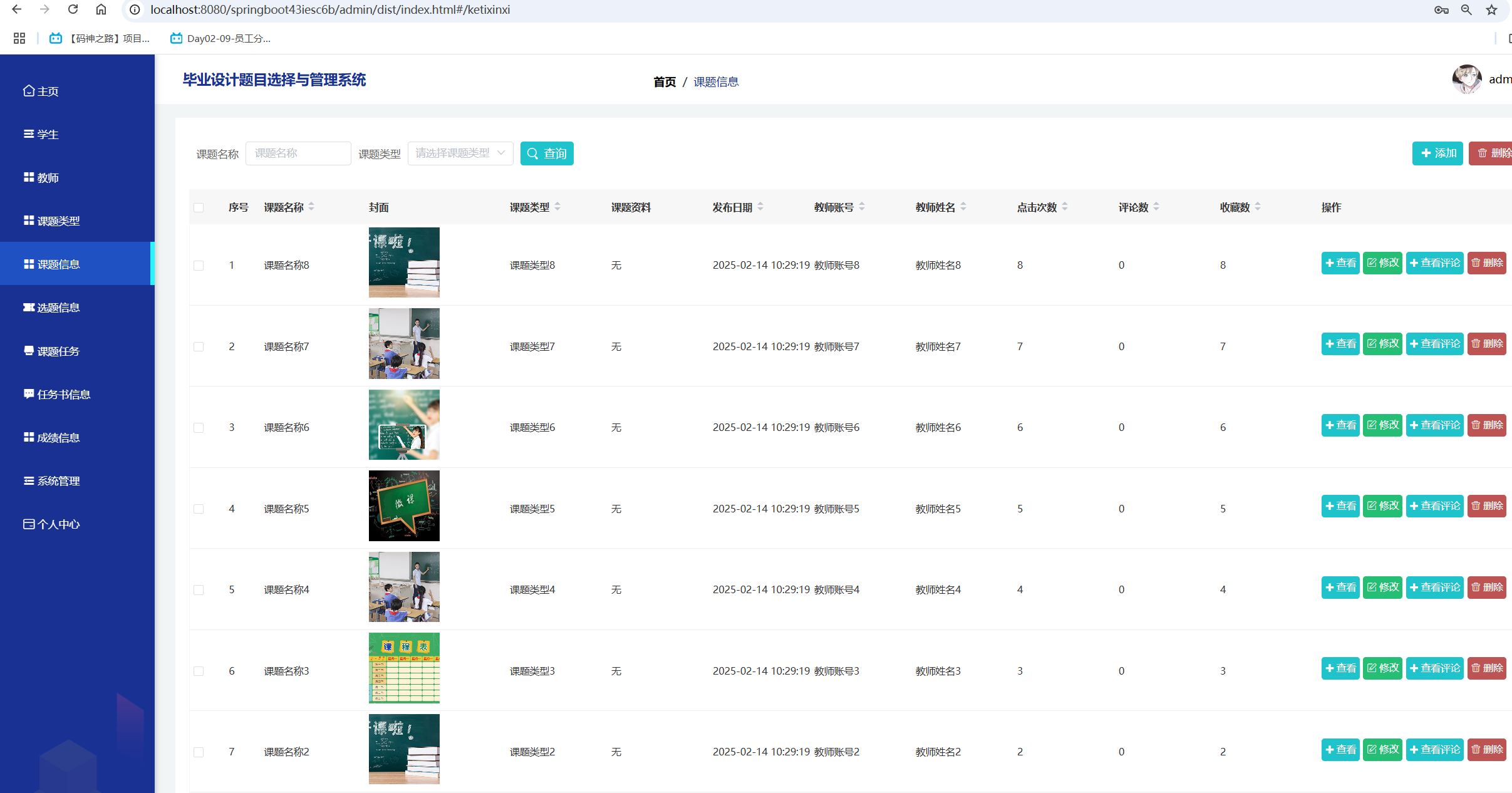Image resolution: width=1512 pixels, height=793 pixels.
Task: Click the 查询 search button
Action: (547, 153)
